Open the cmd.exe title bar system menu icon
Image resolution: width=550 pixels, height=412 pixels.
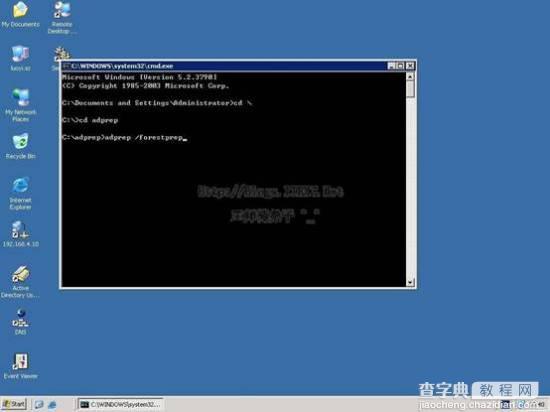point(66,66)
